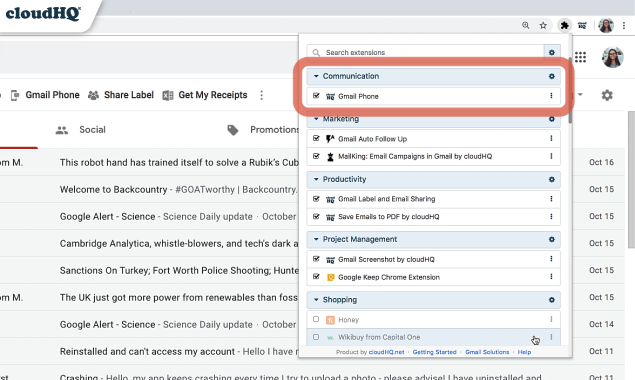The image size is (635, 380).
Task: Enable the Honey extension checkbox
Action: [316, 319]
